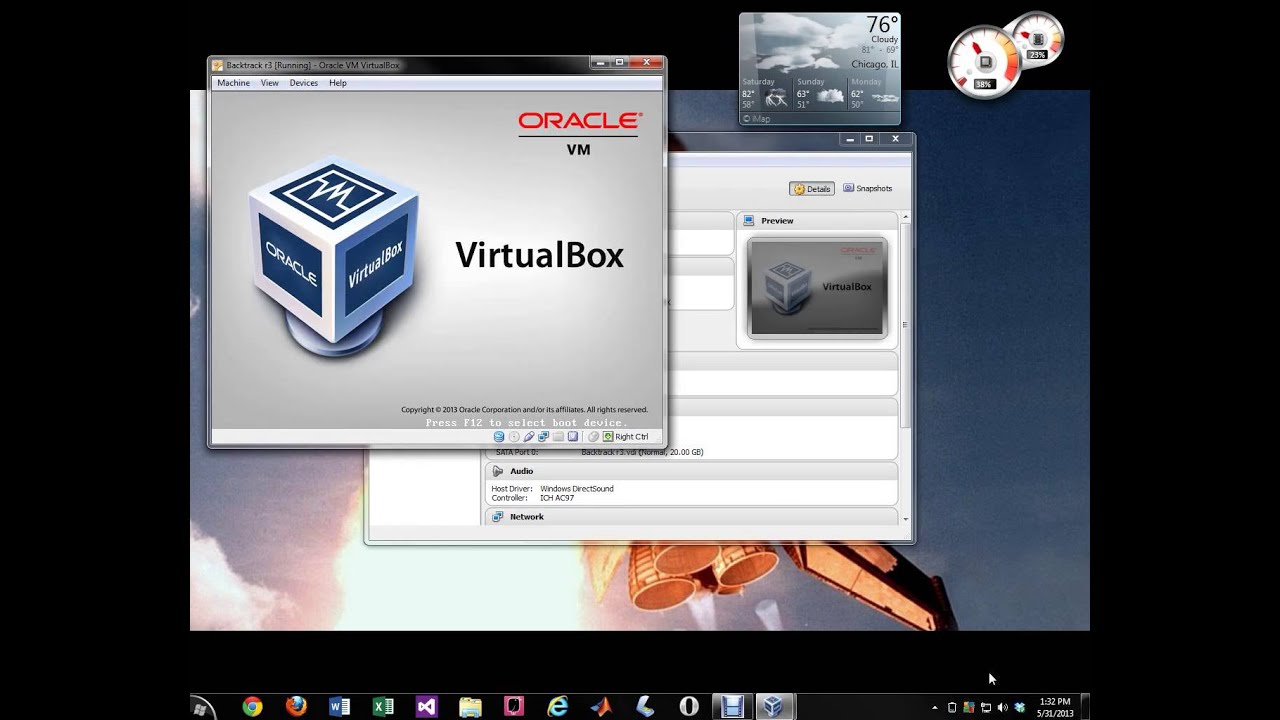This screenshot has height=720, width=1280.
Task: Click the VirtualBox cube taskbar icon
Action: 772,707
